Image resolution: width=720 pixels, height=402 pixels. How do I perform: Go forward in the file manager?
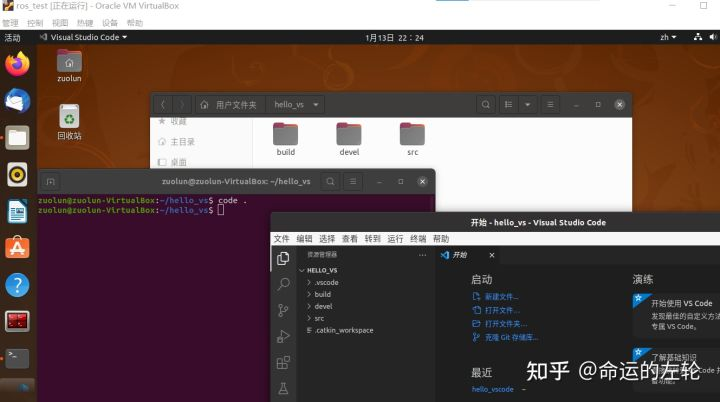(x=182, y=105)
